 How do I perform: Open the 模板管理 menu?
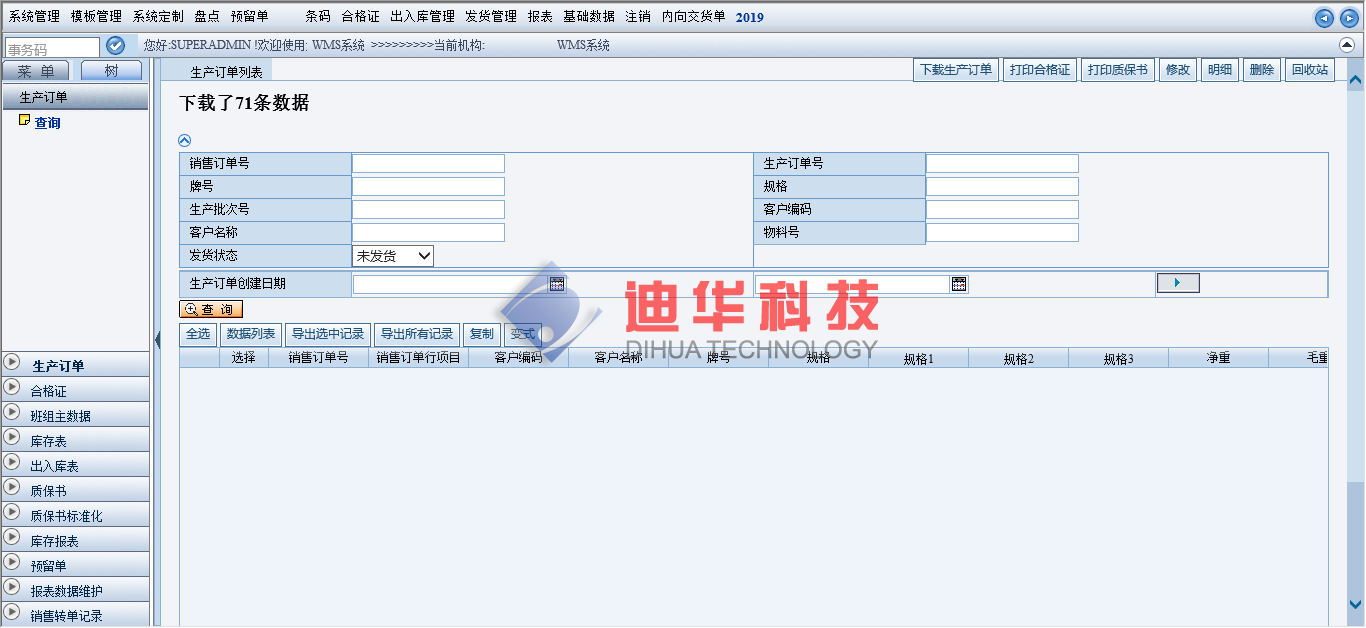[96, 17]
